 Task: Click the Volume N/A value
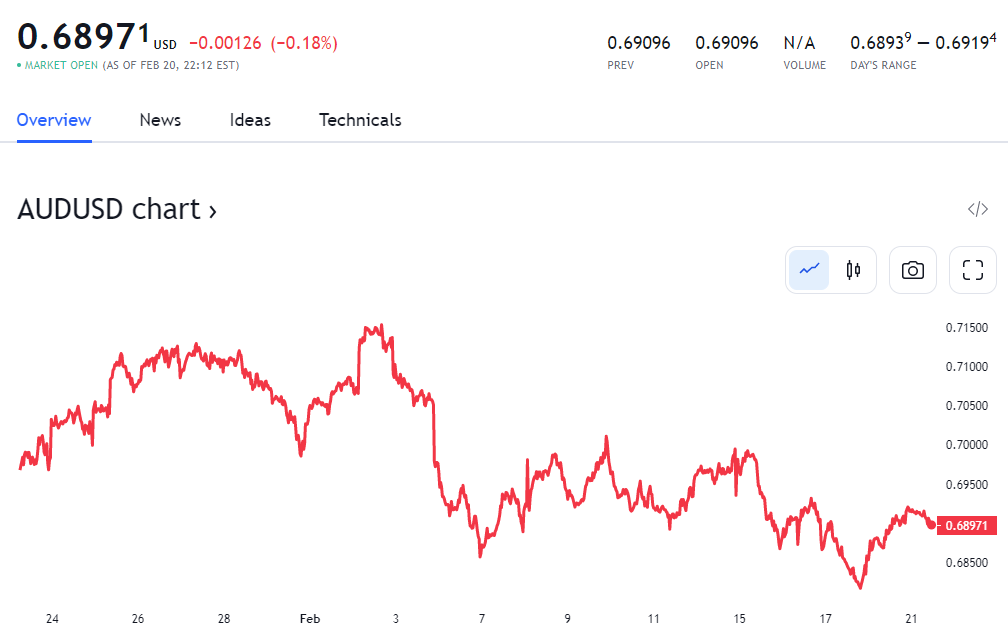point(799,43)
